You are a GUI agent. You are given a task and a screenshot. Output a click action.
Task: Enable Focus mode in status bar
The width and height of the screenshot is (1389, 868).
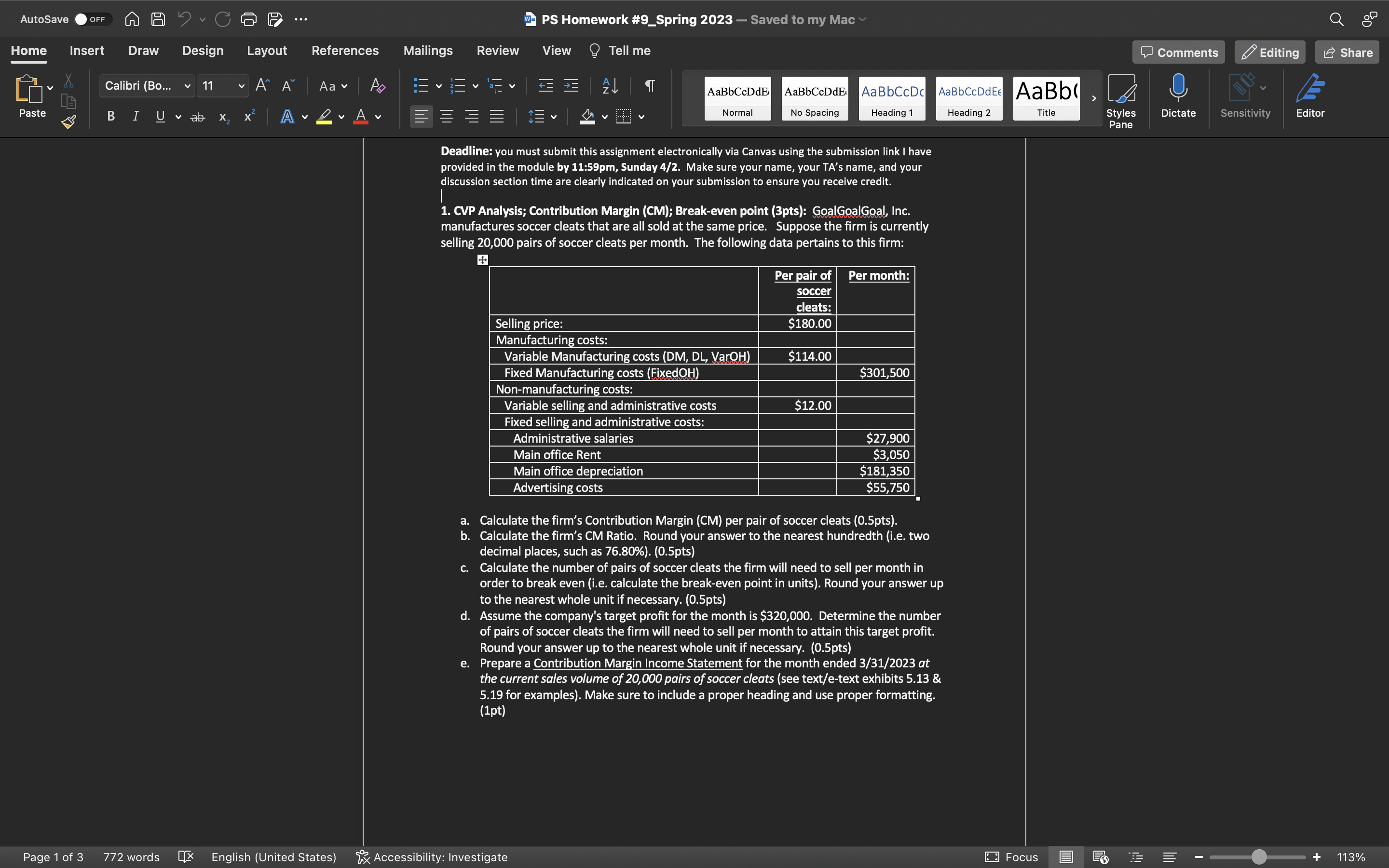pos(1012,857)
